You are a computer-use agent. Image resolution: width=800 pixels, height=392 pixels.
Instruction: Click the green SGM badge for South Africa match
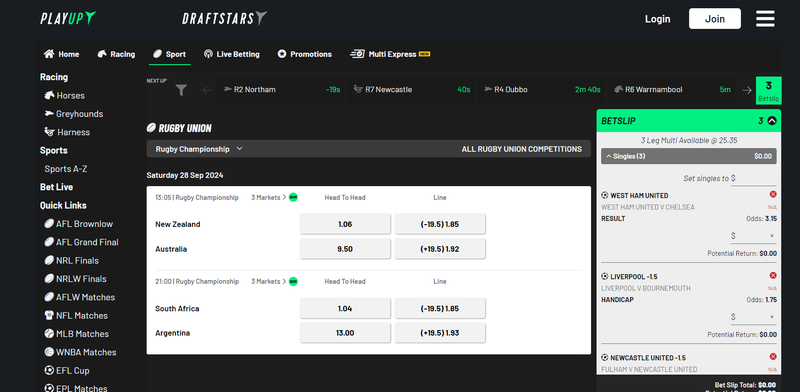tap(293, 281)
